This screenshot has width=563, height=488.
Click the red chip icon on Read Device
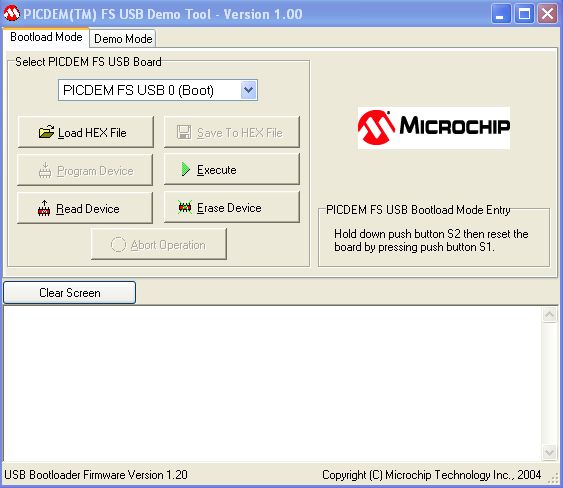pyautogui.click(x=44, y=208)
